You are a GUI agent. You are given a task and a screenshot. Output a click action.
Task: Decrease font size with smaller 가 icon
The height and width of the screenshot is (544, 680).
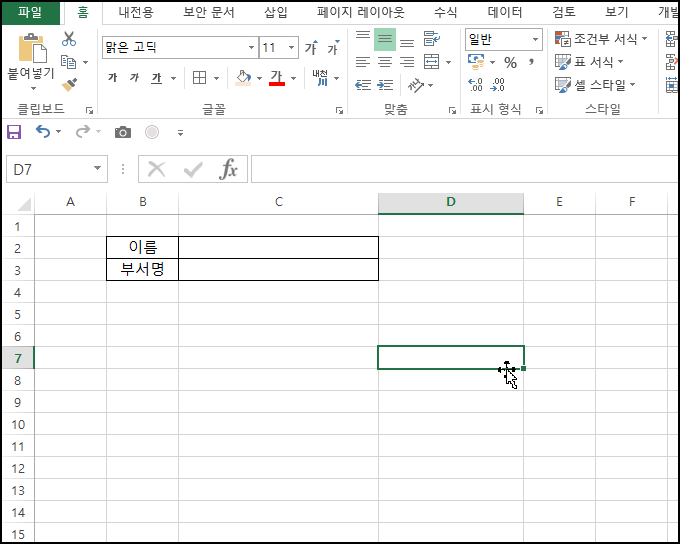pyautogui.click(x=333, y=47)
